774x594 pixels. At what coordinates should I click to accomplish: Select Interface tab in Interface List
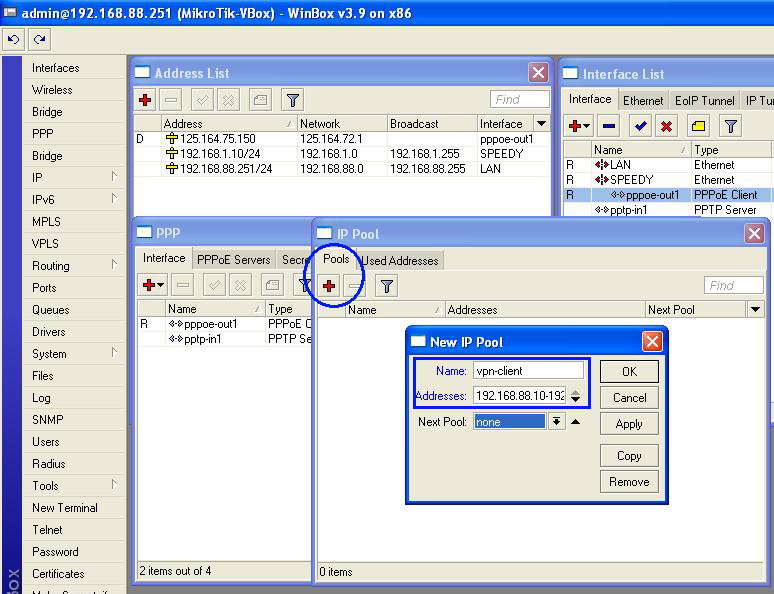(590, 99)
